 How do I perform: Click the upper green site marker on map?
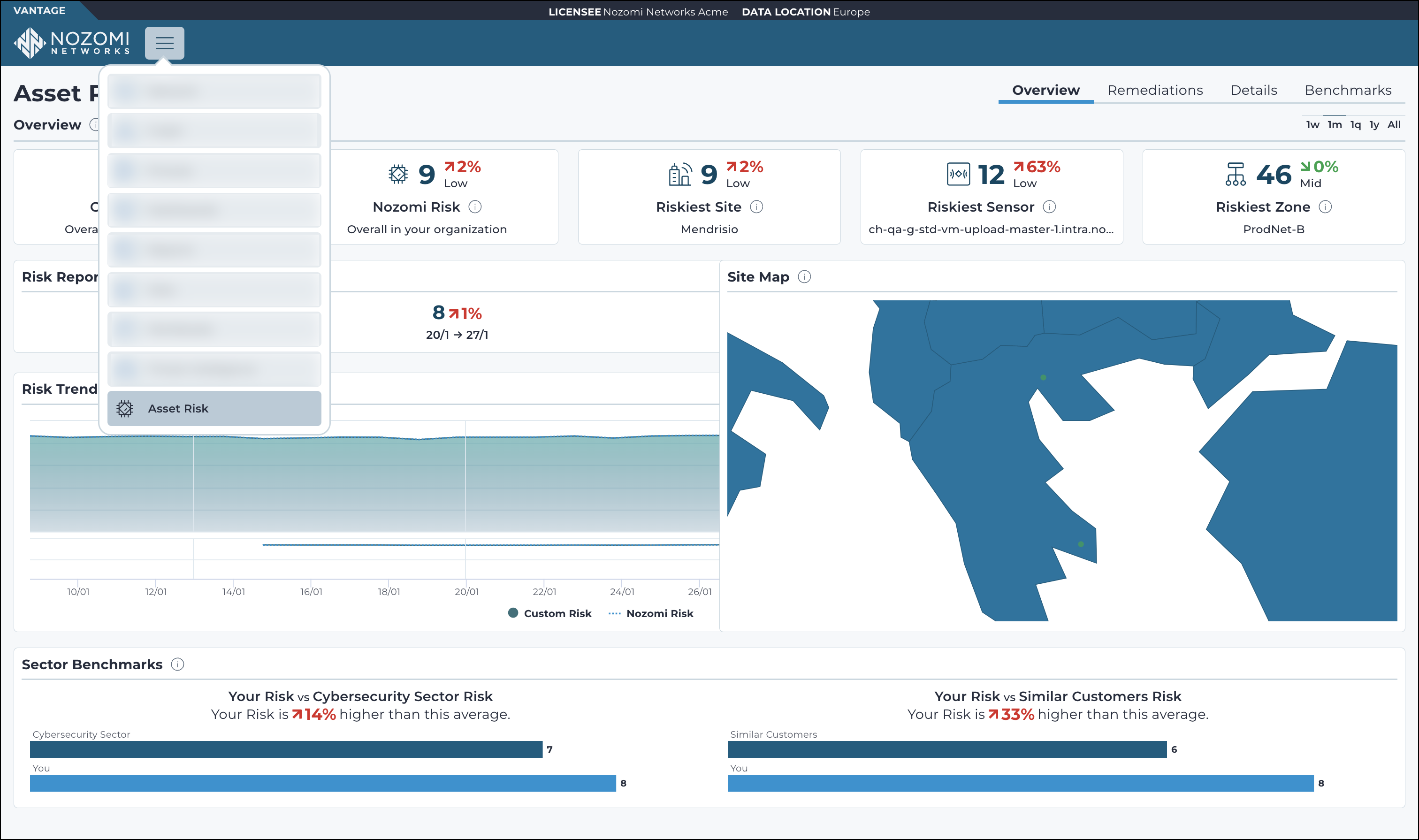click(x=1043, y=378)
